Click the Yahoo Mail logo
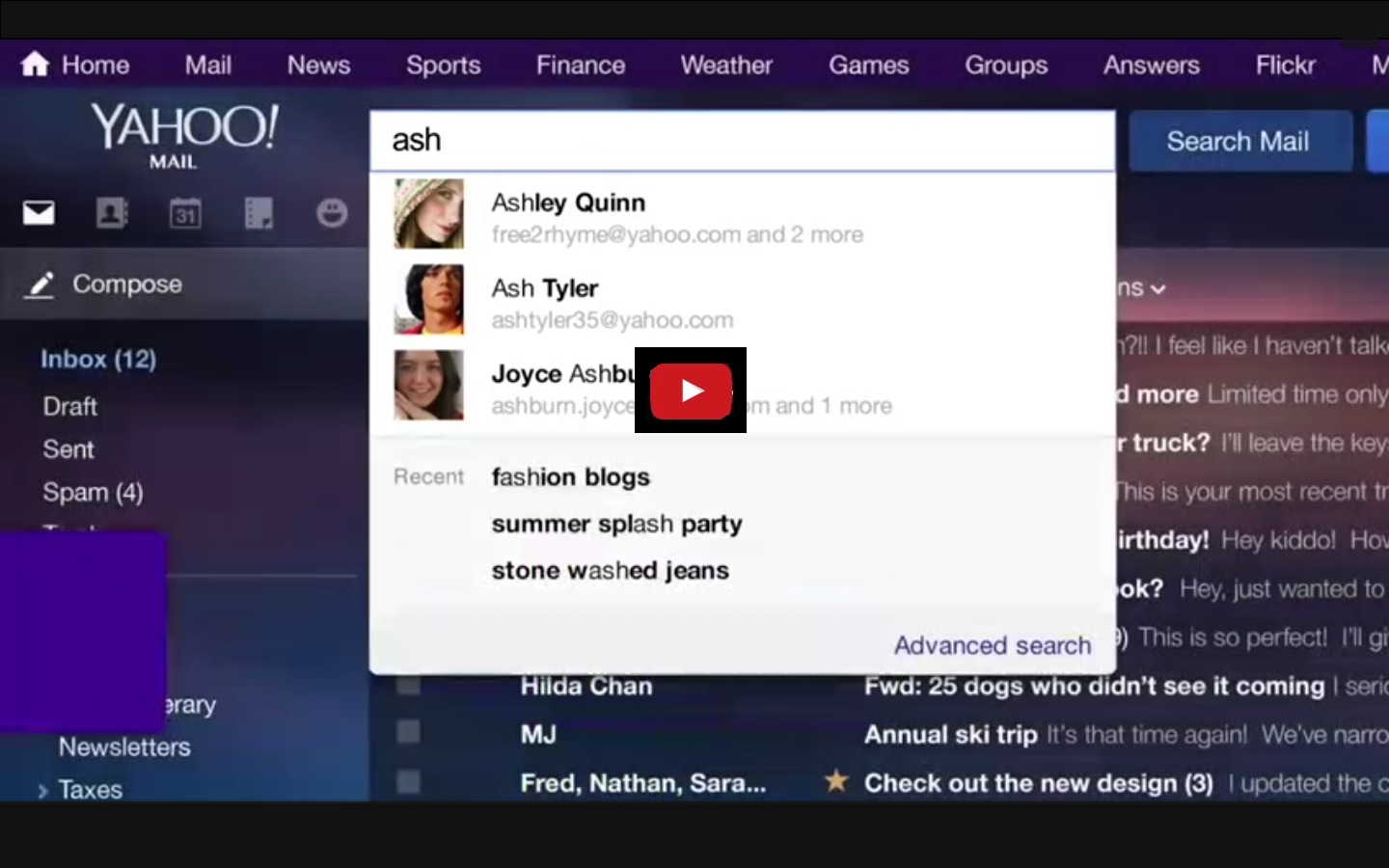Viewport: 1389px width, 868px height. tap(185, 135)
